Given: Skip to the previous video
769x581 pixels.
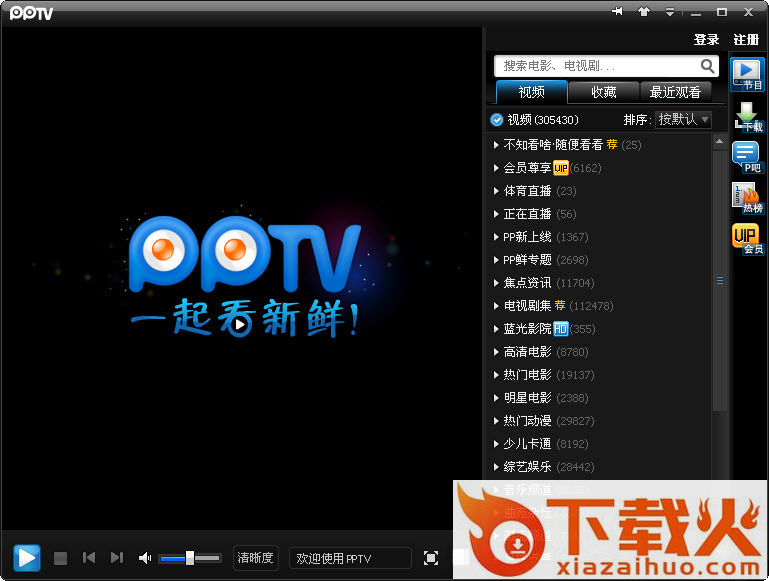Looking at the screenshot, I should [89, 558].
